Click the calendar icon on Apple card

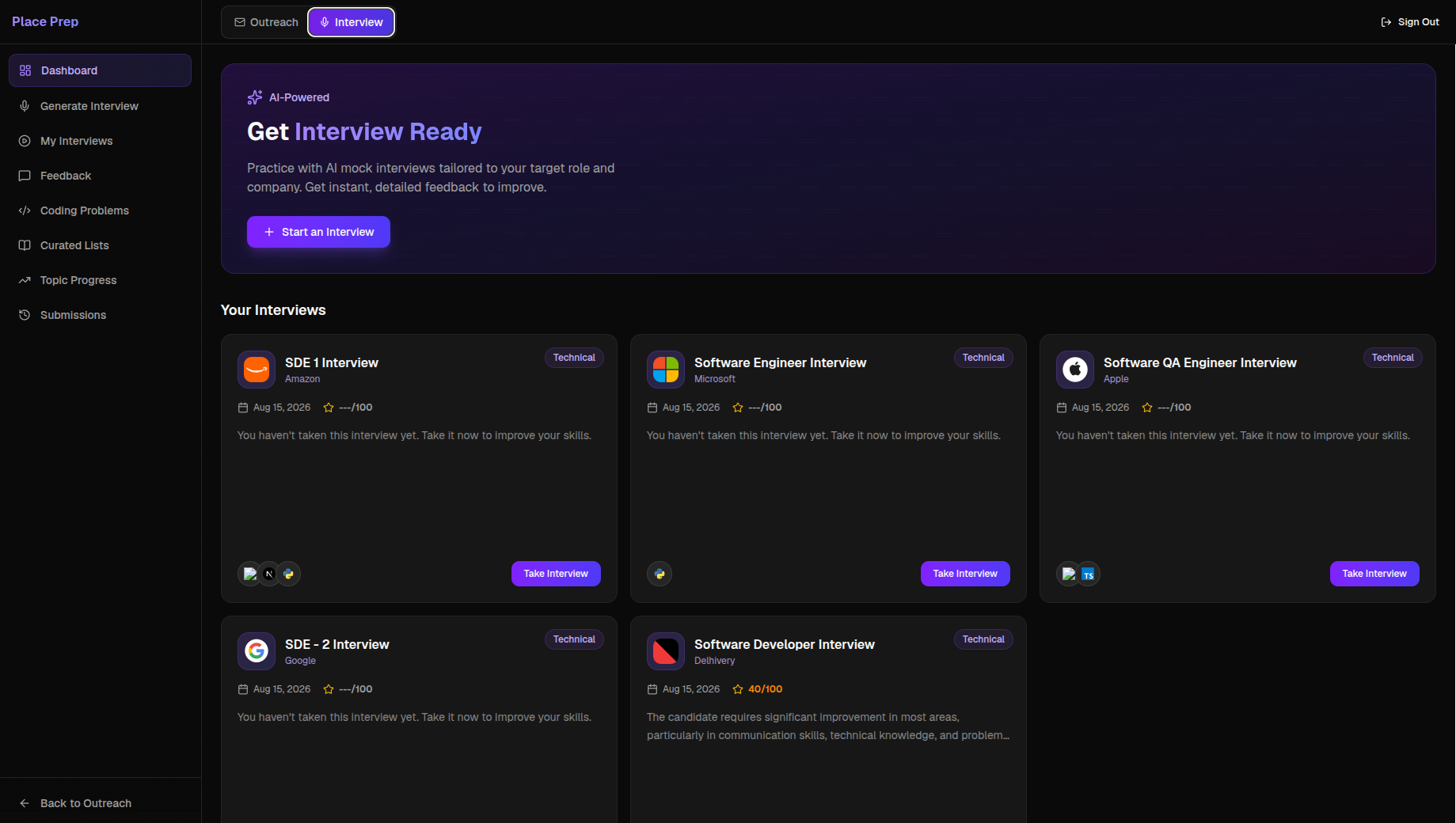pyautogui.click(x=1062, y=408)
